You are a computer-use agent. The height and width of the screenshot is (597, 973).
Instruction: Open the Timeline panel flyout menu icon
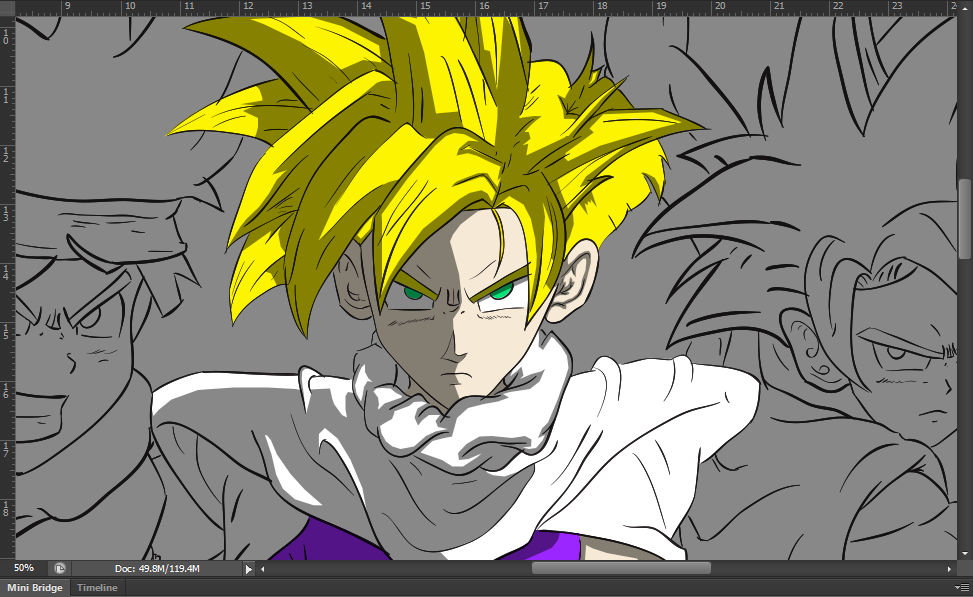click(x=965, y=588)
